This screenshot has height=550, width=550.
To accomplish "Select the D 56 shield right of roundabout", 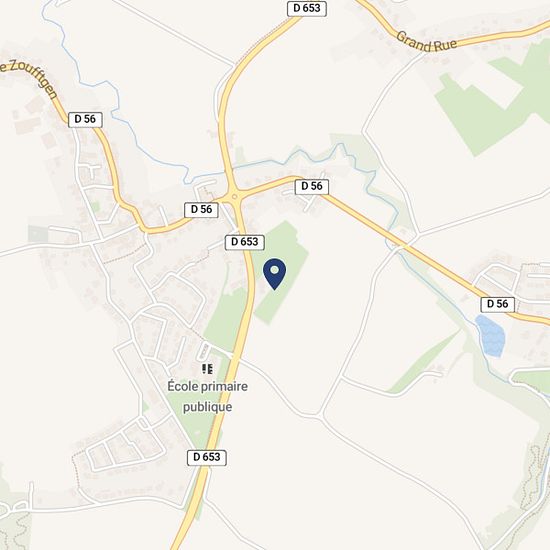I will (312, 187).
